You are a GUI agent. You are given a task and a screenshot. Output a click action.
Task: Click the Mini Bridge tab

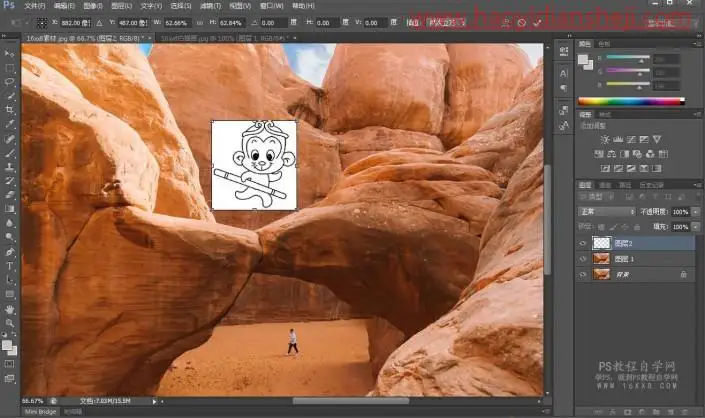(x=40, y=412)
